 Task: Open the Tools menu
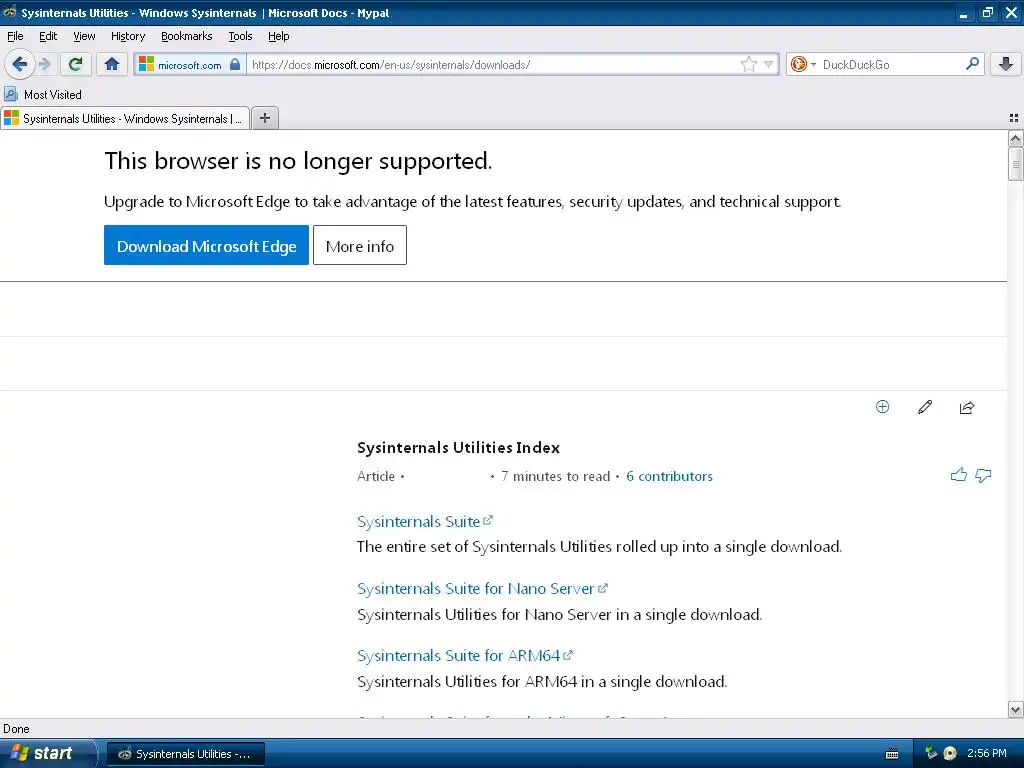[x=240, y=37]
